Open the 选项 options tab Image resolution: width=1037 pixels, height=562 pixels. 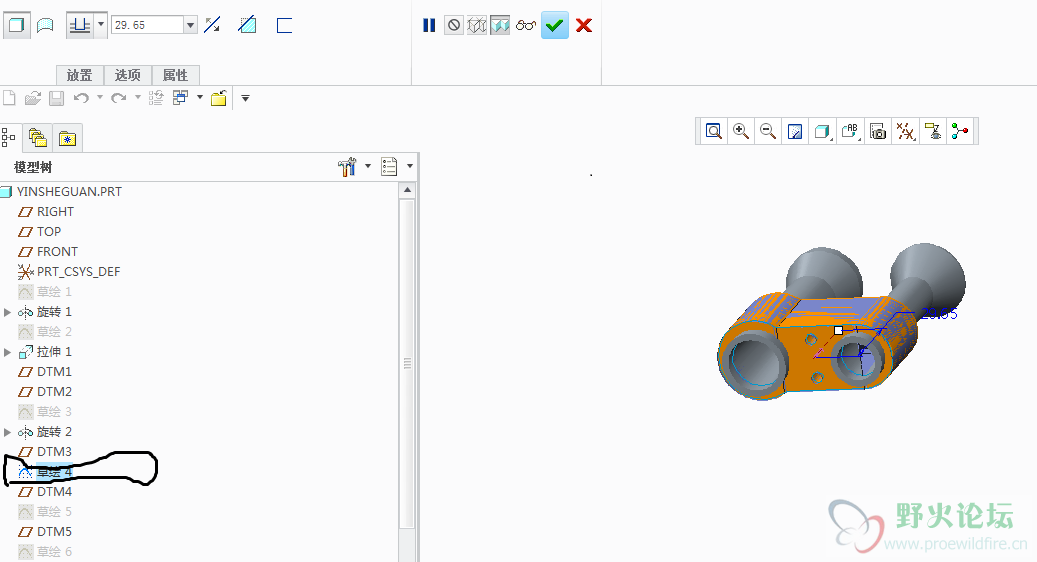click(x=128, y=75)
